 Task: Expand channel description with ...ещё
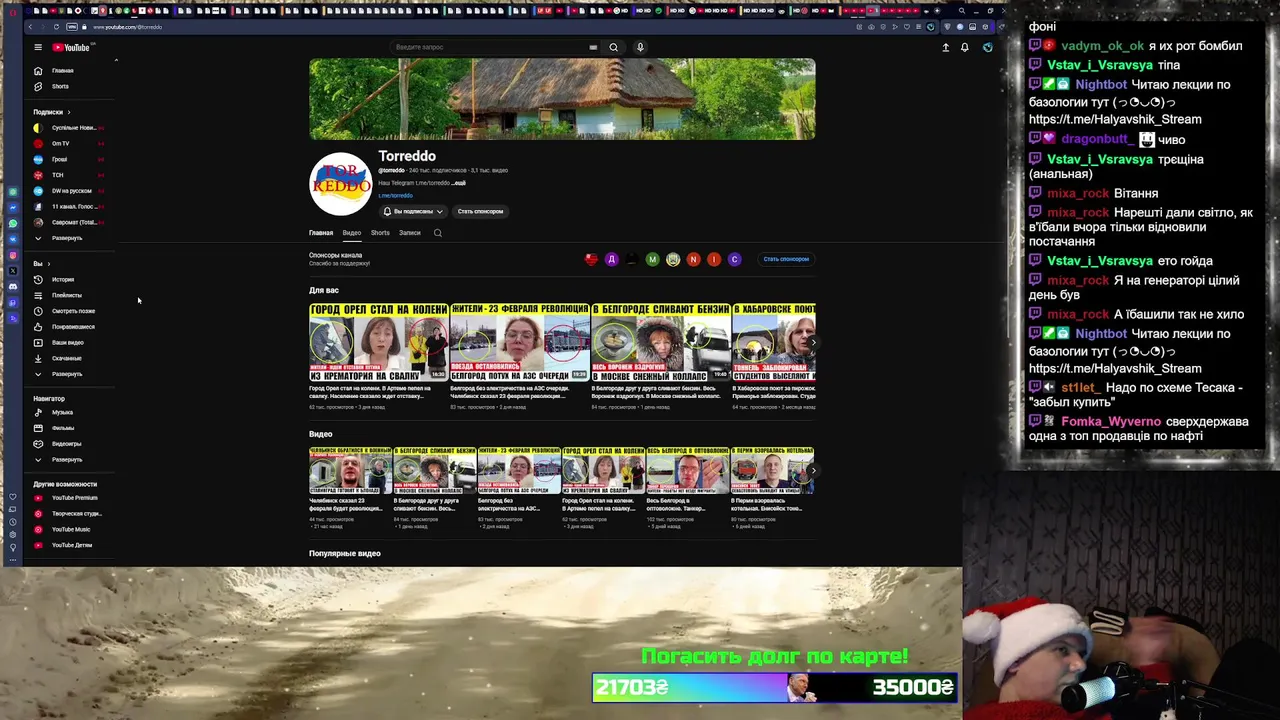pos(459,183)
